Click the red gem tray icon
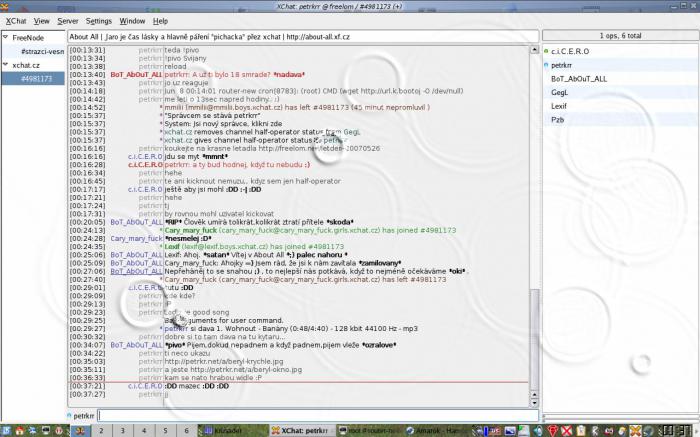Viewport: 700px width, 437px height. click(553, 431)
